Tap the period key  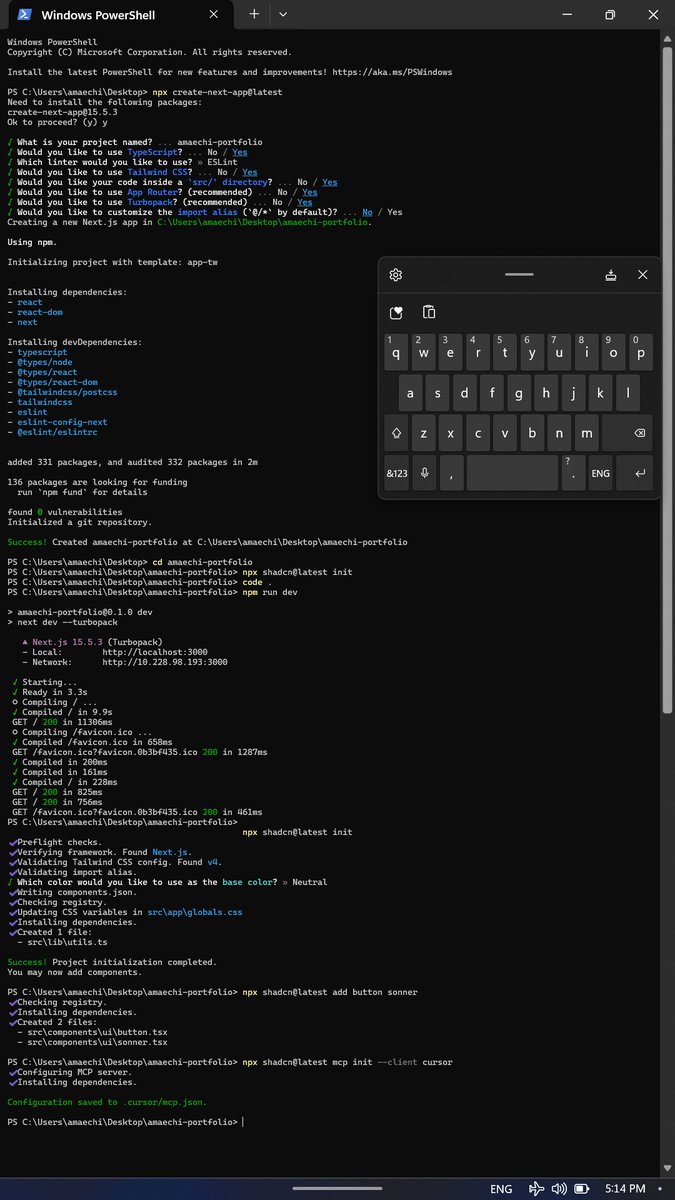(x=572, y=473)
